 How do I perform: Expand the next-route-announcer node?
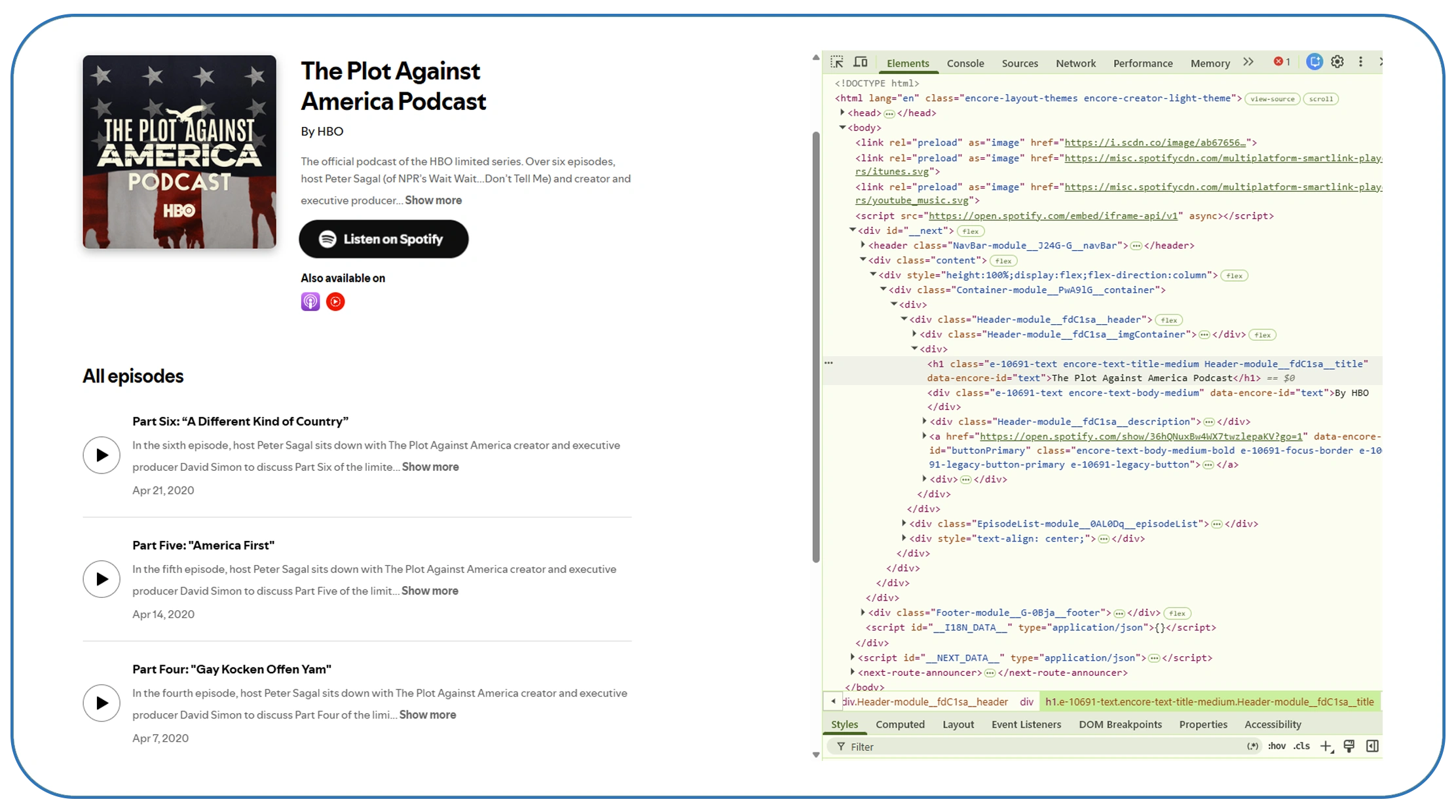[853, 672]
